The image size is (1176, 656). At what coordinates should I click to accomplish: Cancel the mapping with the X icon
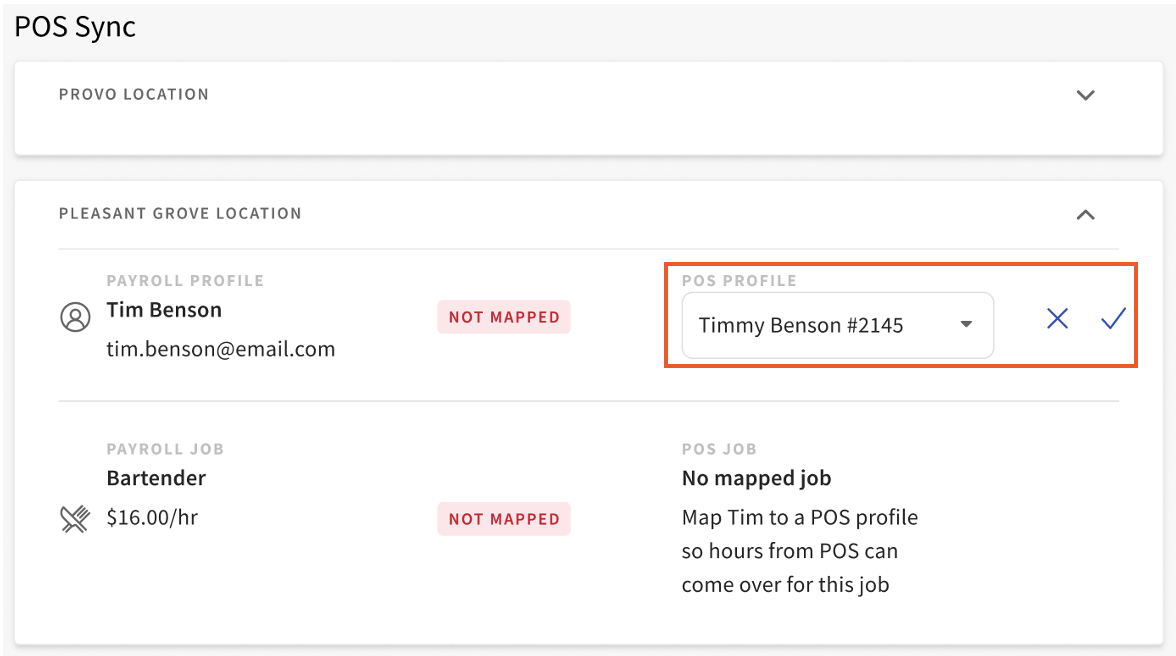click(x=1057, y=319)
